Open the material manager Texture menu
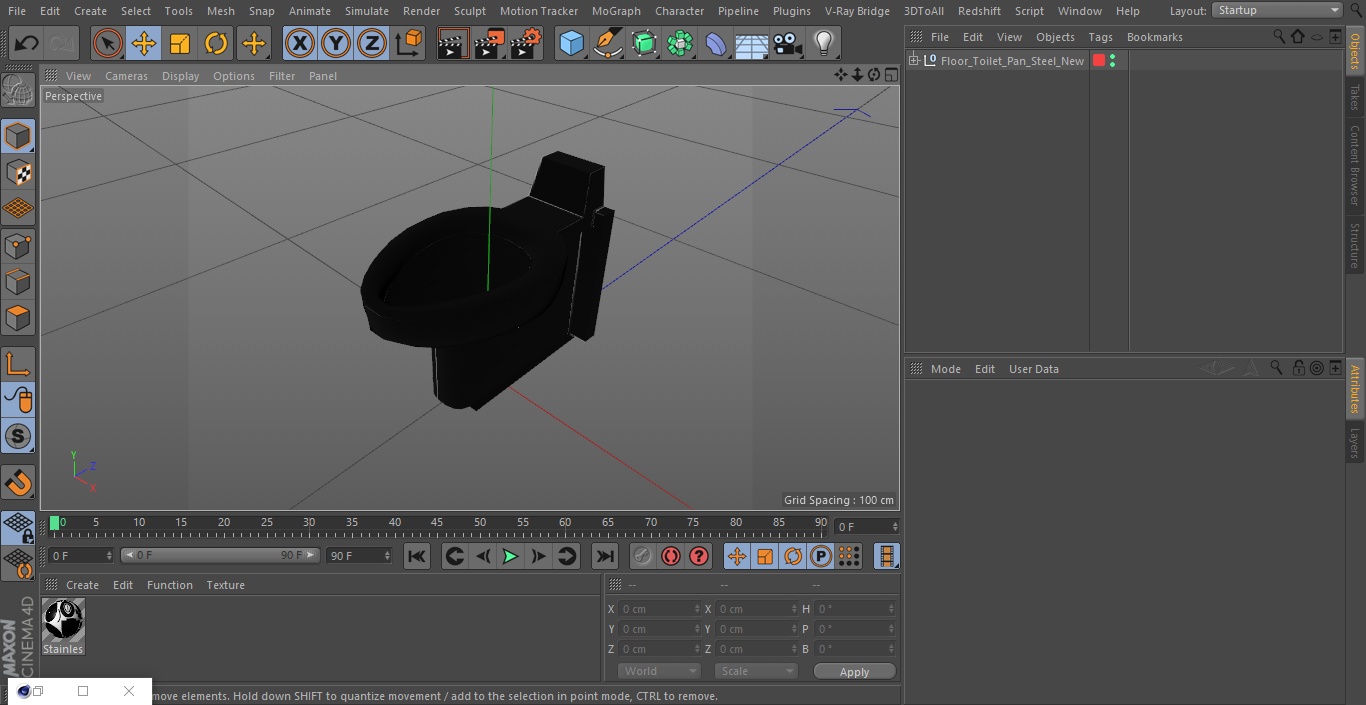This screenshot has height=705, width=1366. tap(225, 585)
